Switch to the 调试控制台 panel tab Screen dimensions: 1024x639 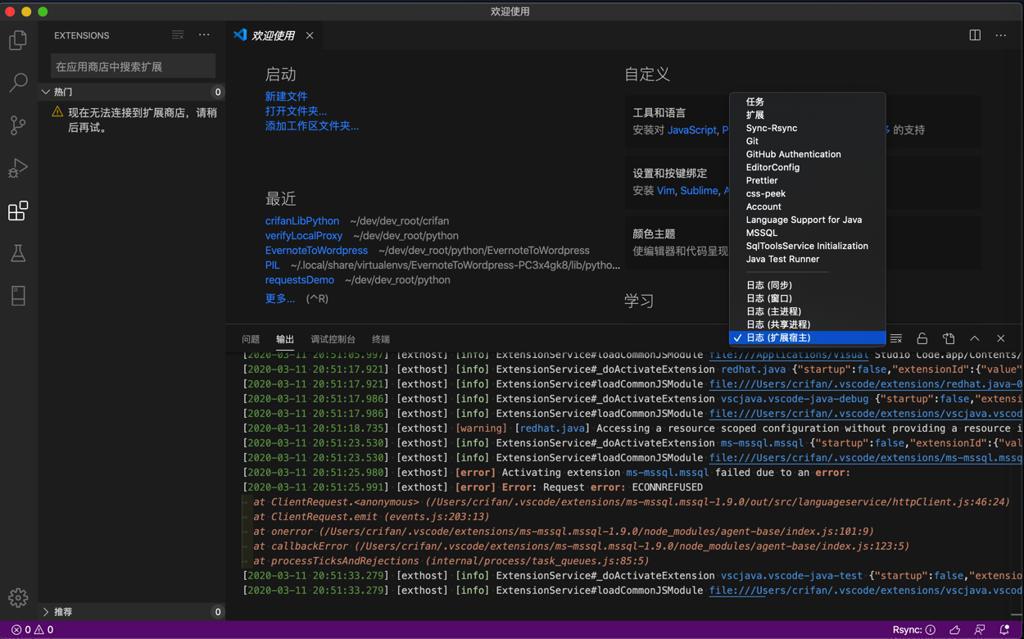[x=333, y=339]
